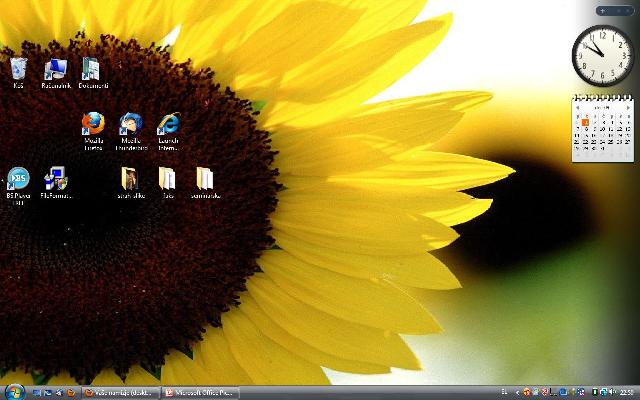Open the middle plain folder on the desktop
Screen dimensions: 640x400
click(167, 179)
